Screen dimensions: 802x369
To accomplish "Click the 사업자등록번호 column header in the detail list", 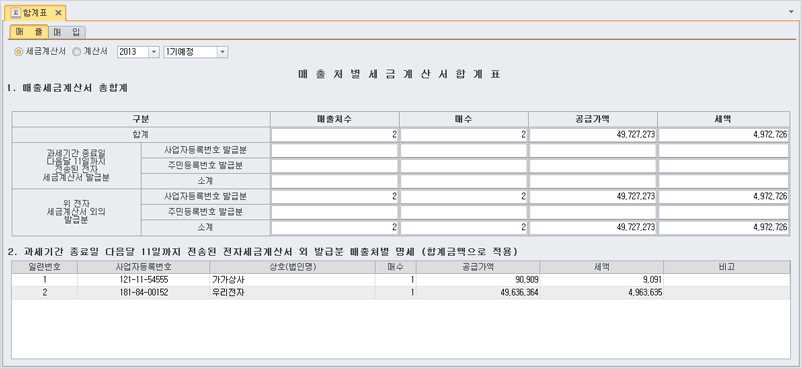I will [x=144, y=267].
